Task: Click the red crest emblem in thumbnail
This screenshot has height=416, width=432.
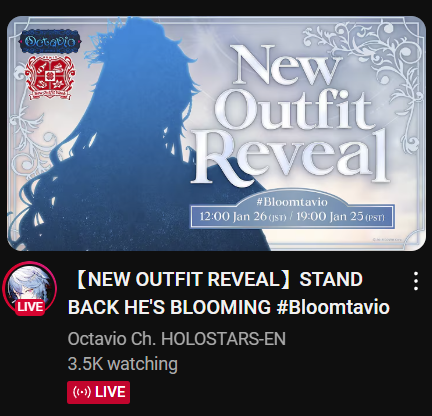Action: 50,78
